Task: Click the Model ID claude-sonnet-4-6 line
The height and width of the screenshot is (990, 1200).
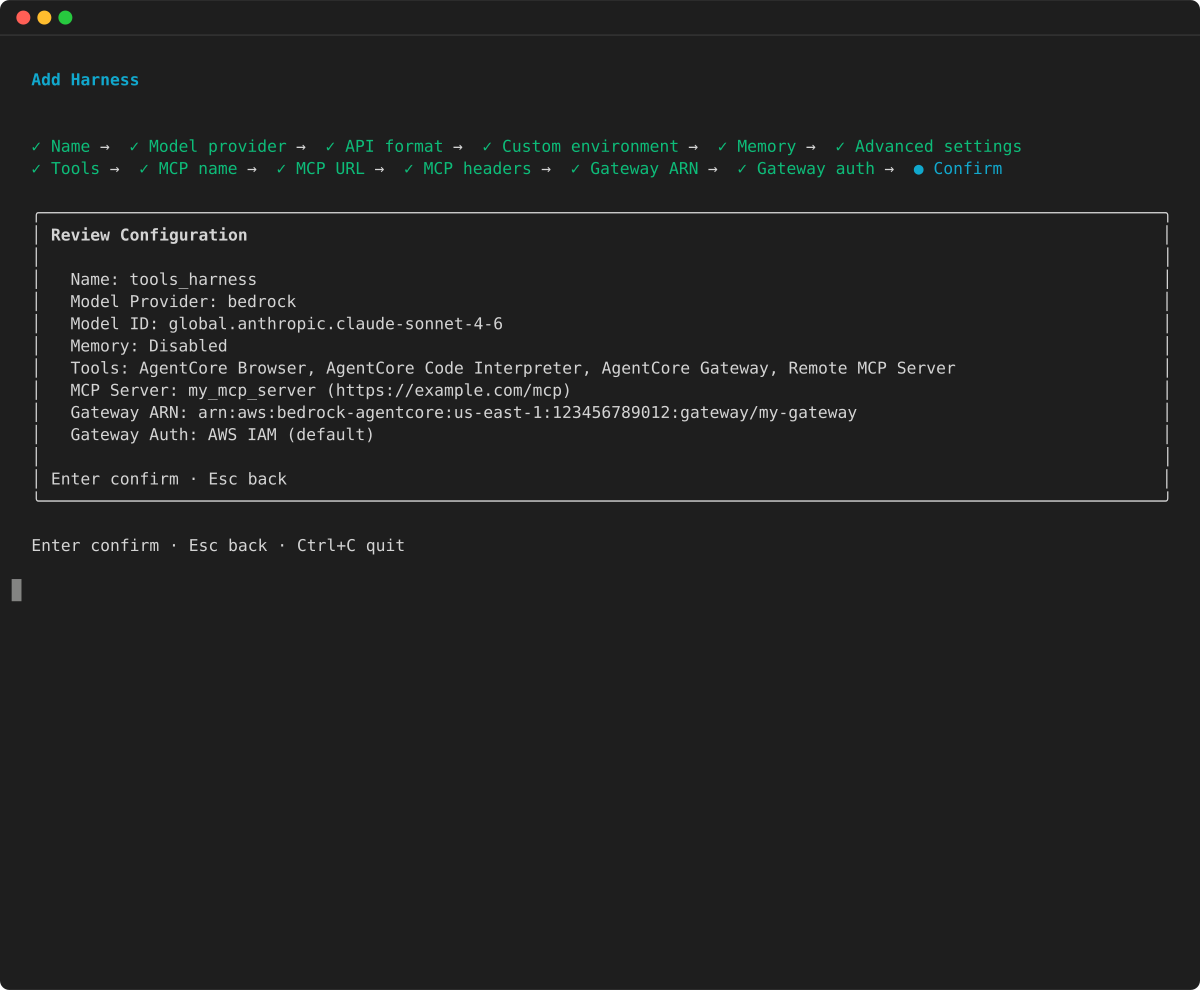Action: point(286,324)
